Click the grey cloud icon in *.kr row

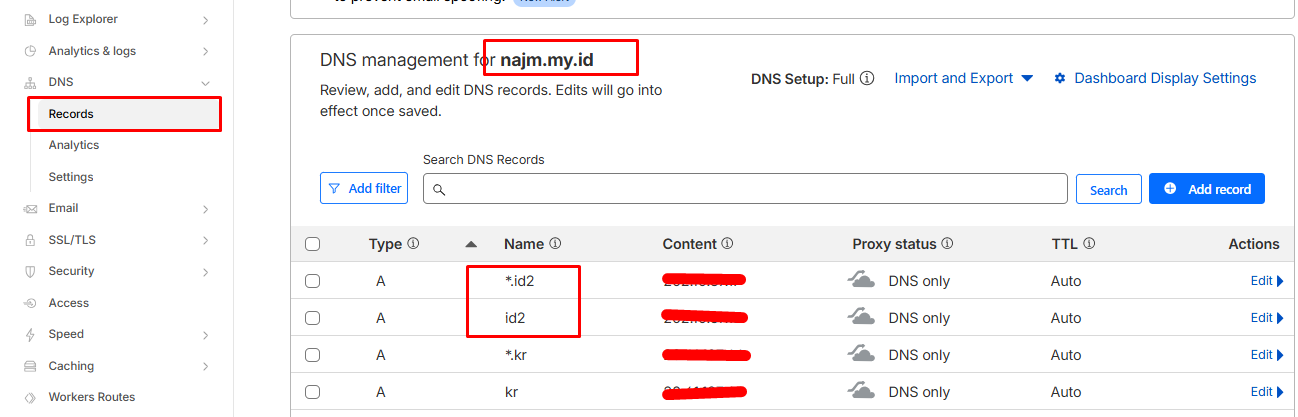click(x=861, y=354)
